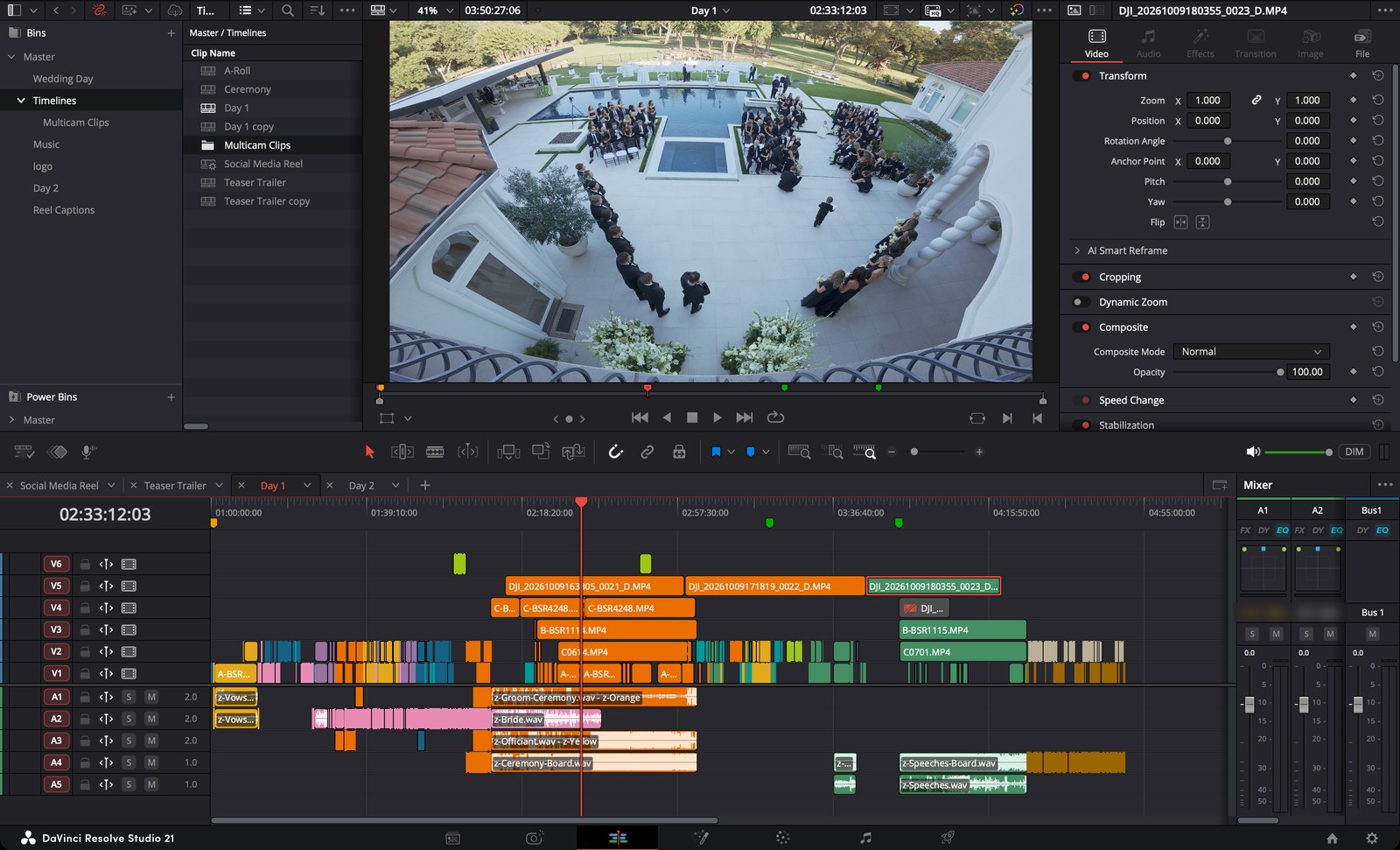Activate the Trim Edit Mode tool

coord(402,452)
